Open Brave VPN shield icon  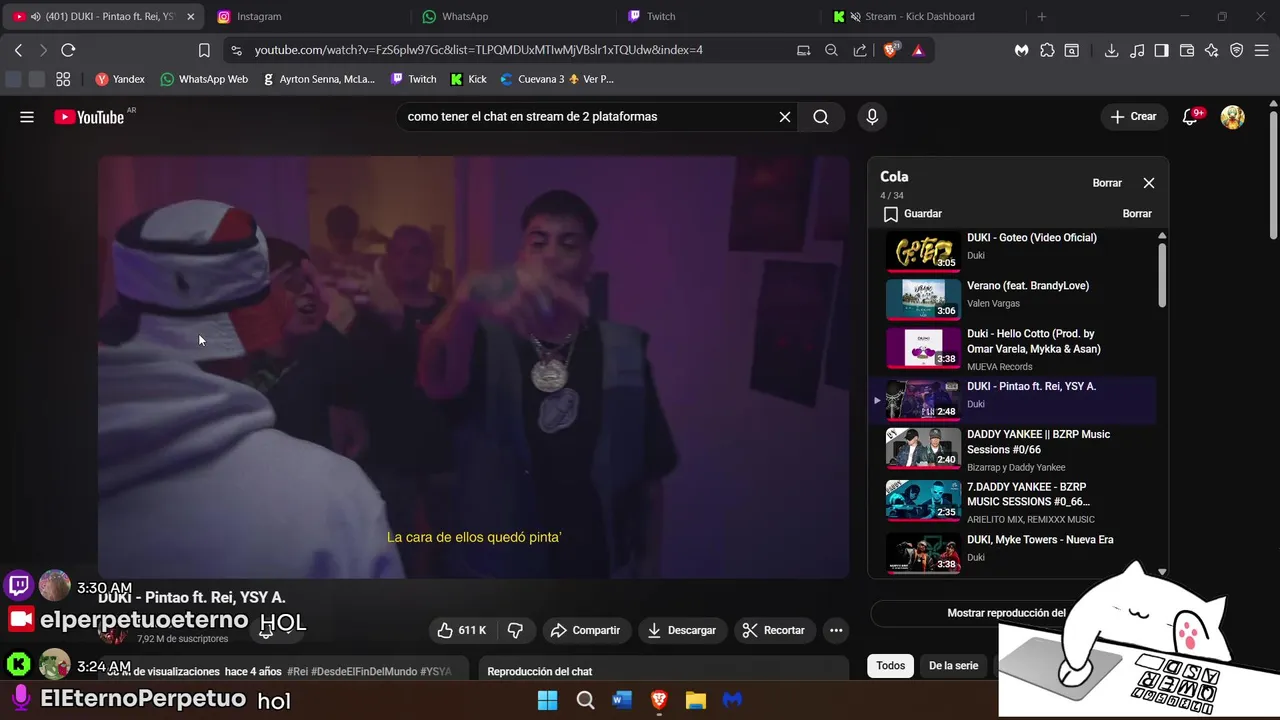(1236, 50)
